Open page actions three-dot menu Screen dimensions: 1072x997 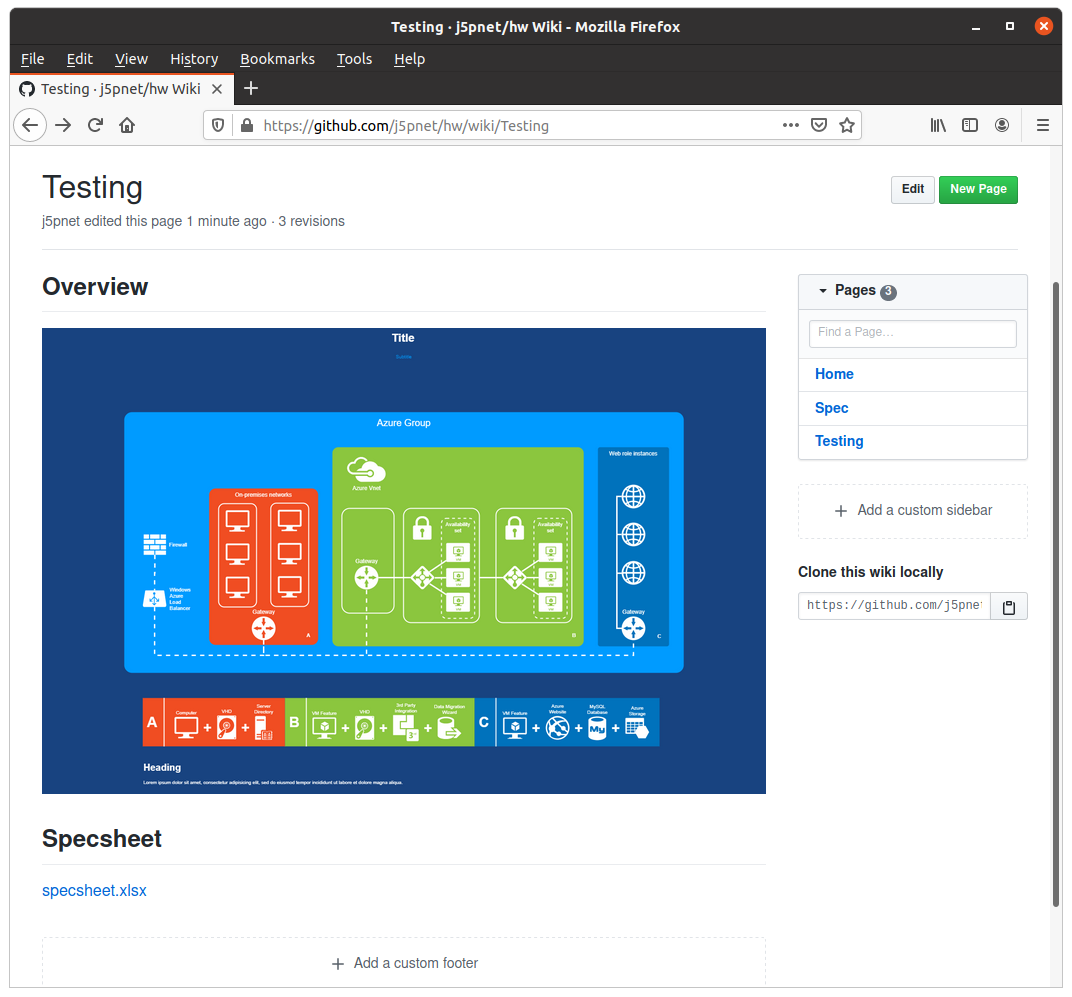(790, 125)
